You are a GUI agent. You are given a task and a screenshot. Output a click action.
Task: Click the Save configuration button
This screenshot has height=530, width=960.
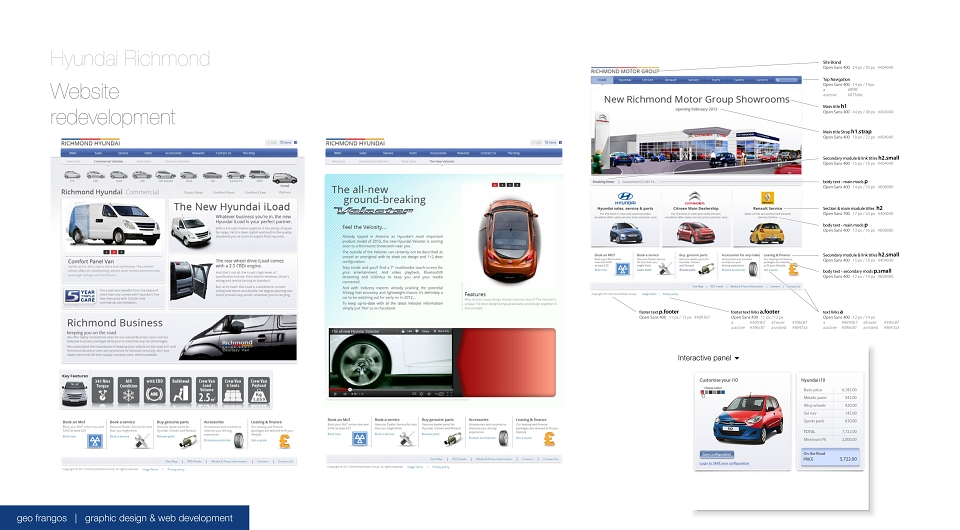[x=716, y=454]
